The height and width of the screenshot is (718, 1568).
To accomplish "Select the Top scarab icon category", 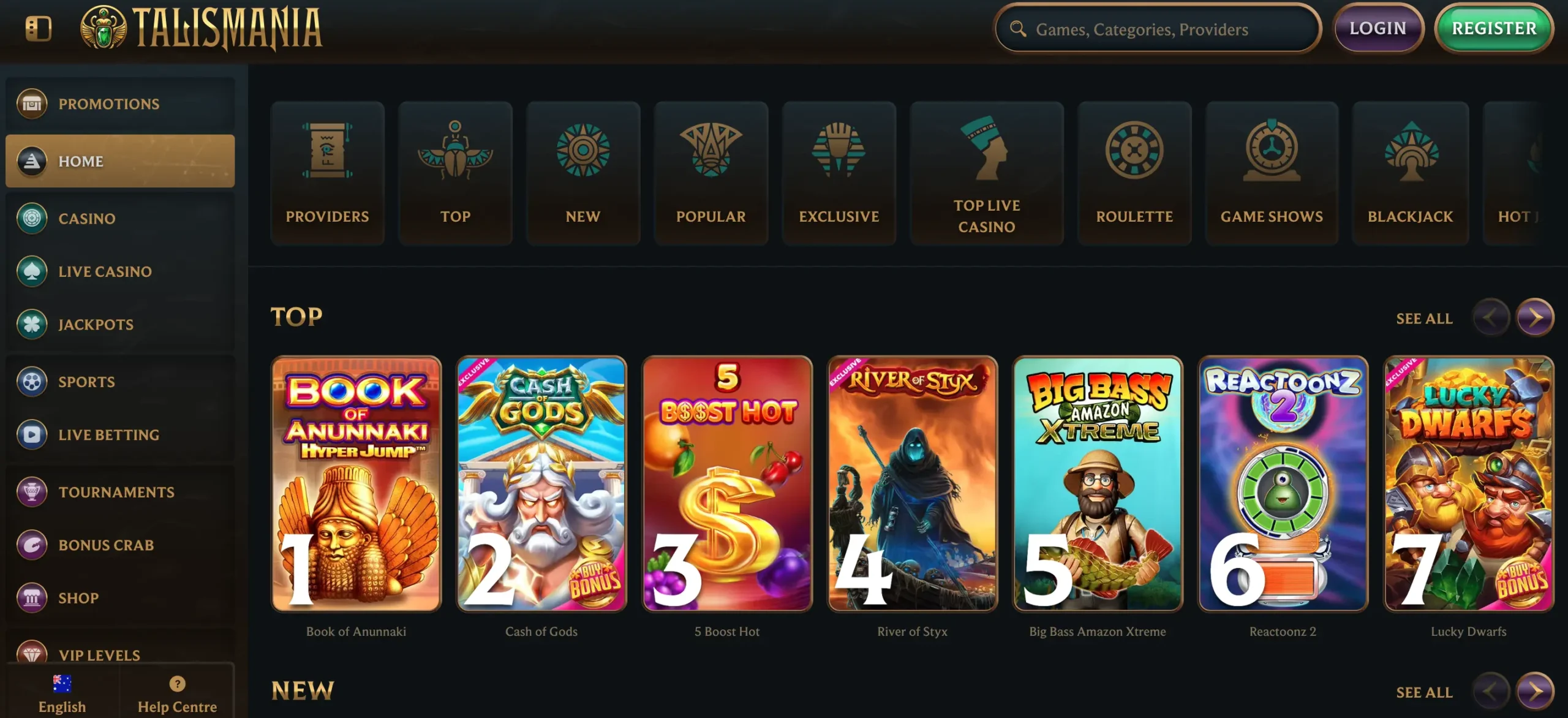I will (455, 173).
